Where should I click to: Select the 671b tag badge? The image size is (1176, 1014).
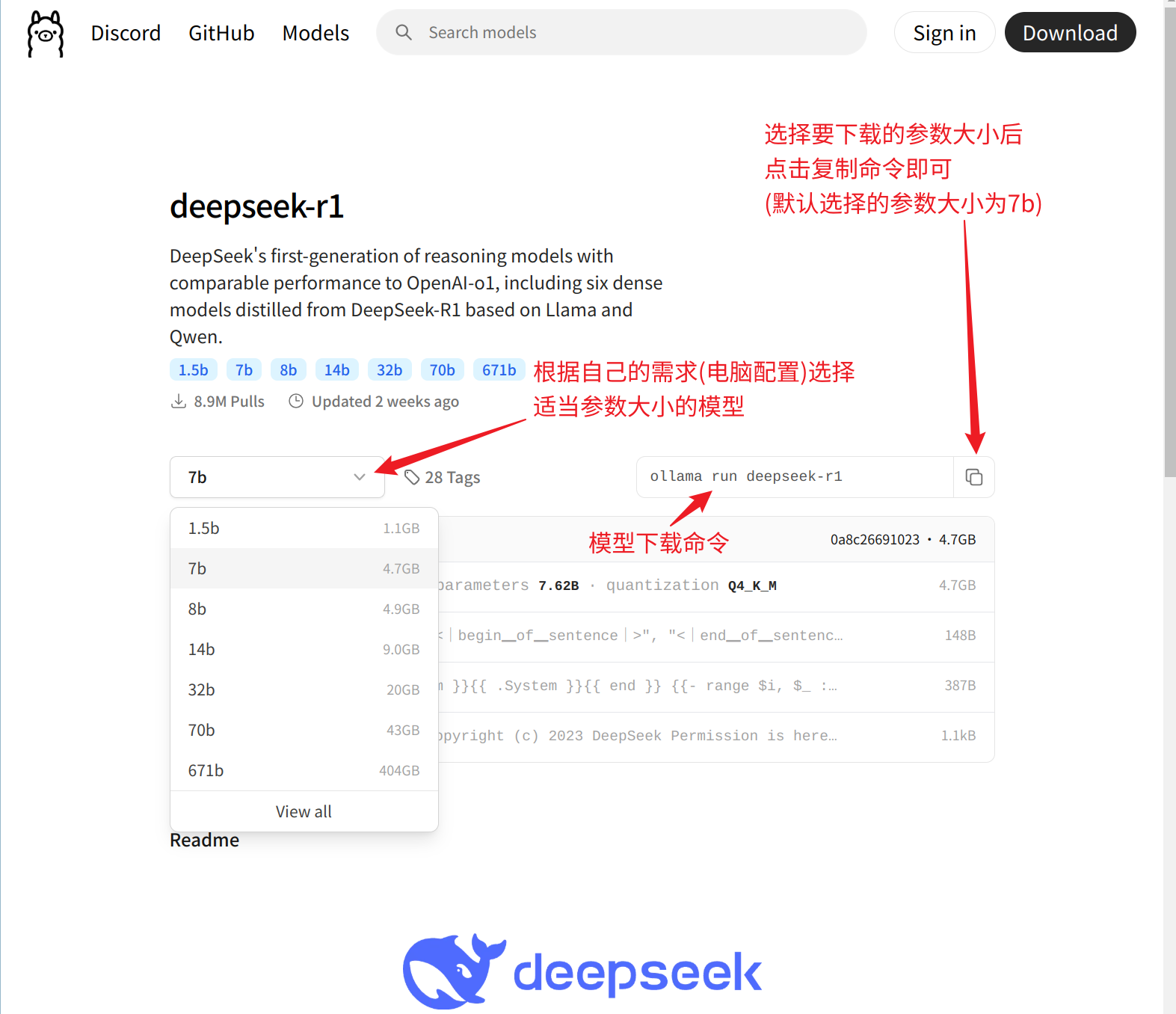pyautogui.click(x=499, y=370)
